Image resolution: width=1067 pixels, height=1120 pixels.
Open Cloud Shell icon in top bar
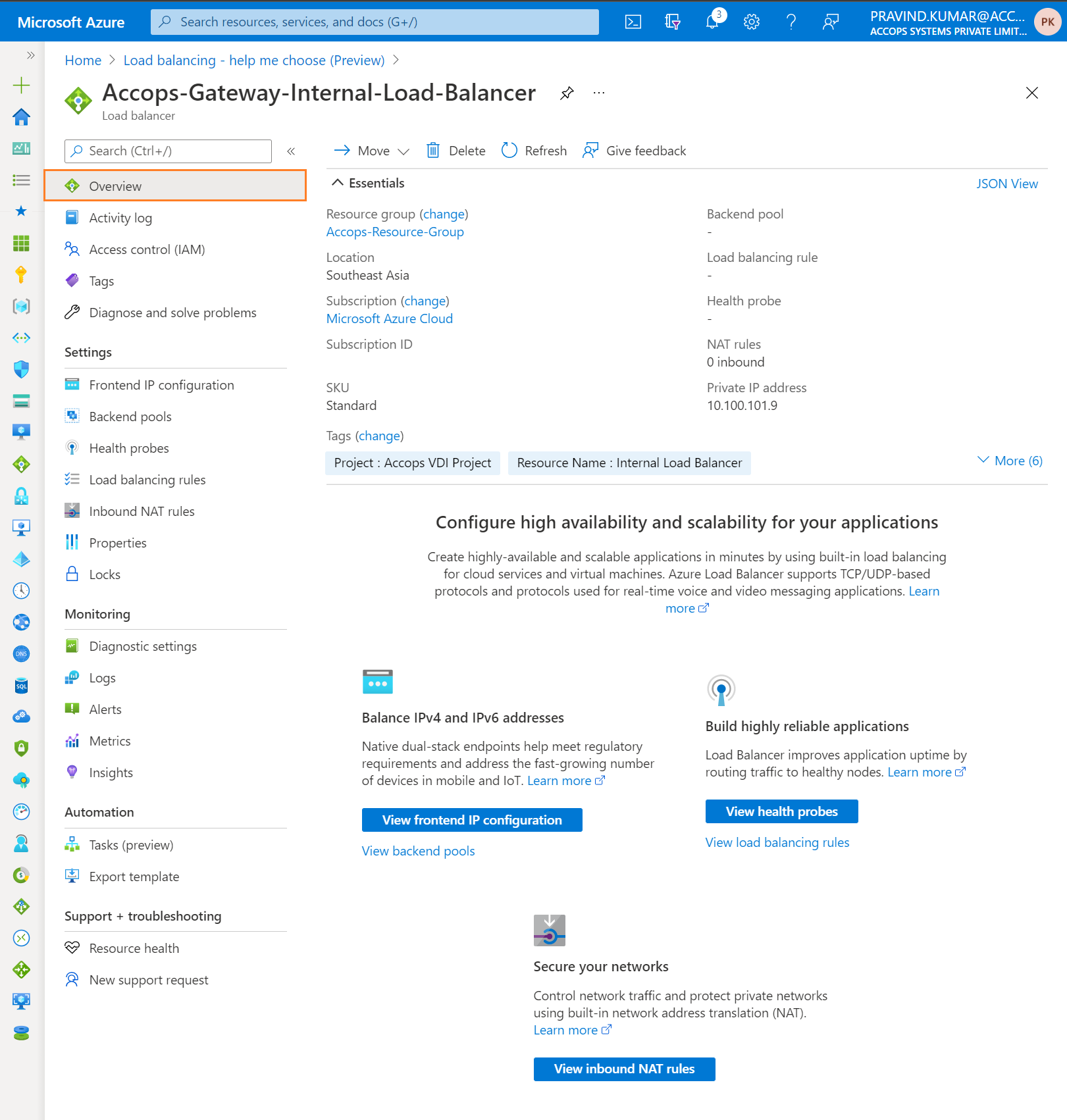633,22
